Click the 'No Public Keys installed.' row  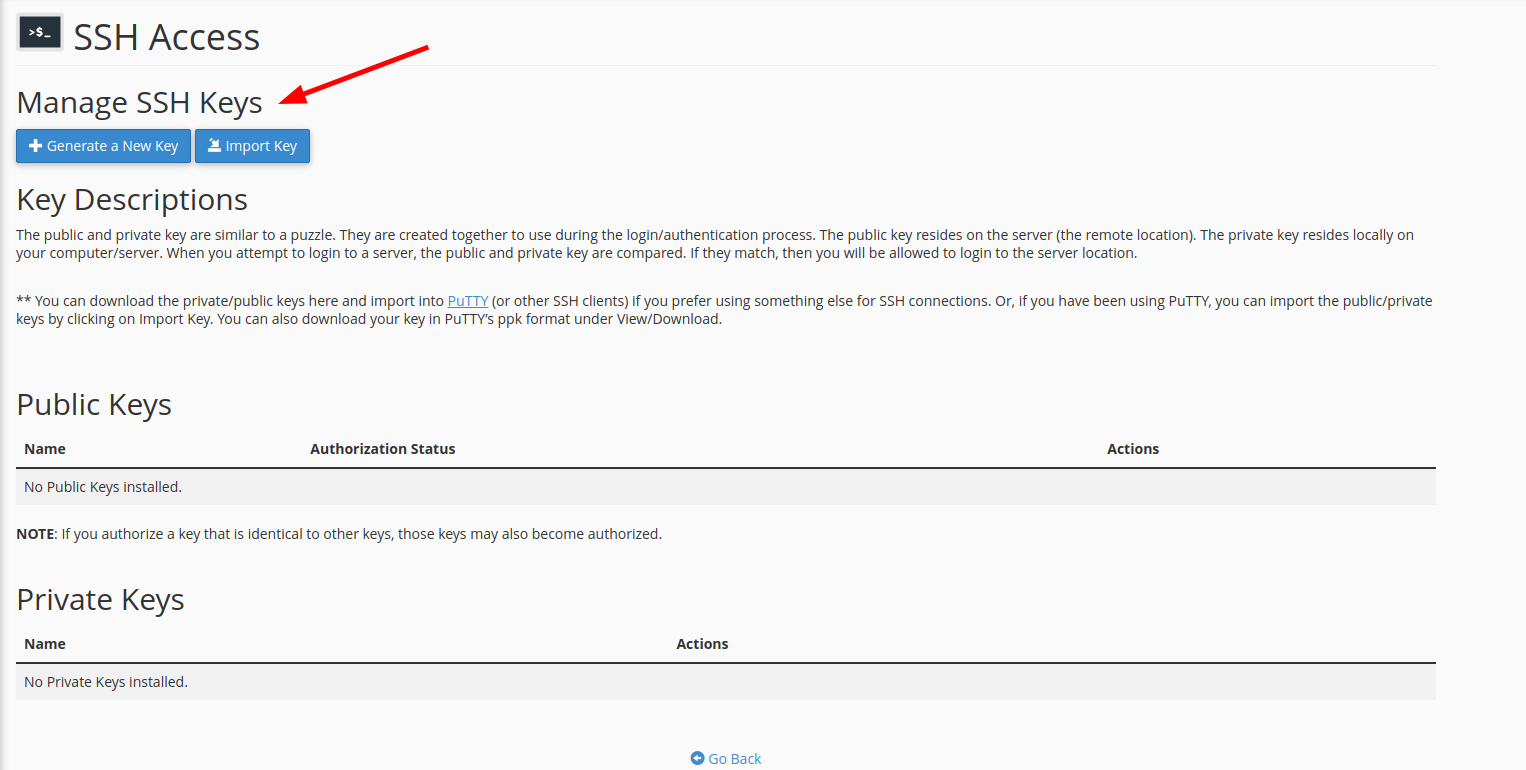[726, 487]
